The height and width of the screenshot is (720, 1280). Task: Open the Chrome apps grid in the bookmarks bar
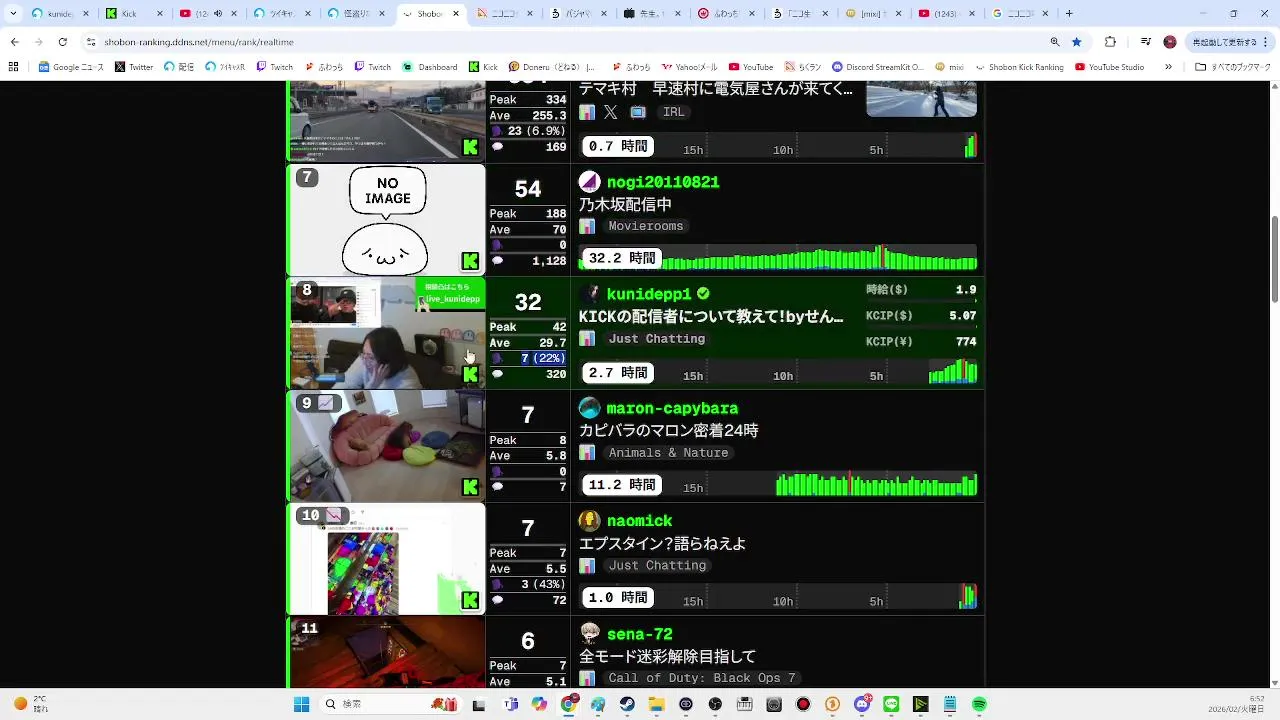click(13, 67)
